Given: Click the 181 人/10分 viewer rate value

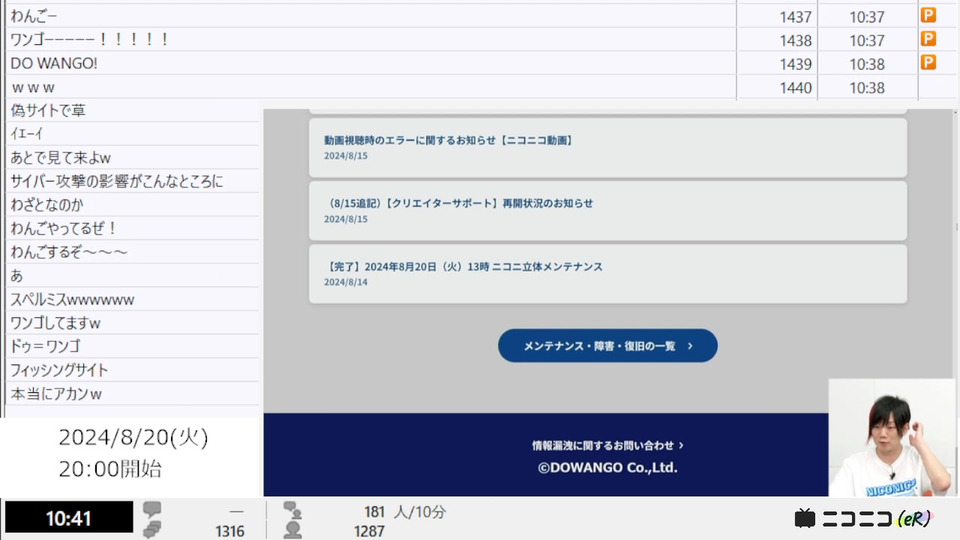Looking at the screenshot, I should click(405, 511).
